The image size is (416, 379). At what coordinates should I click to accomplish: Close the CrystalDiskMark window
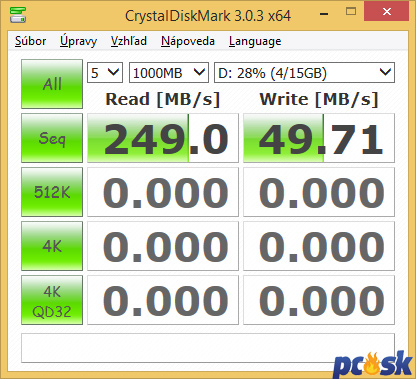387,12
